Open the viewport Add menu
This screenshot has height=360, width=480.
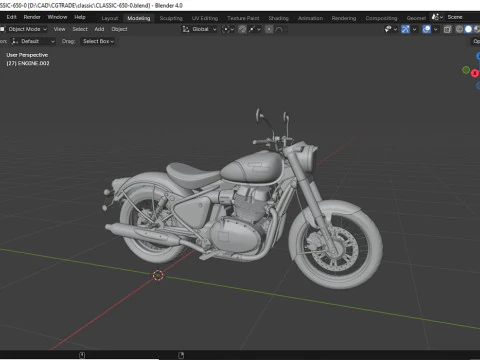[x=99, y=29]
